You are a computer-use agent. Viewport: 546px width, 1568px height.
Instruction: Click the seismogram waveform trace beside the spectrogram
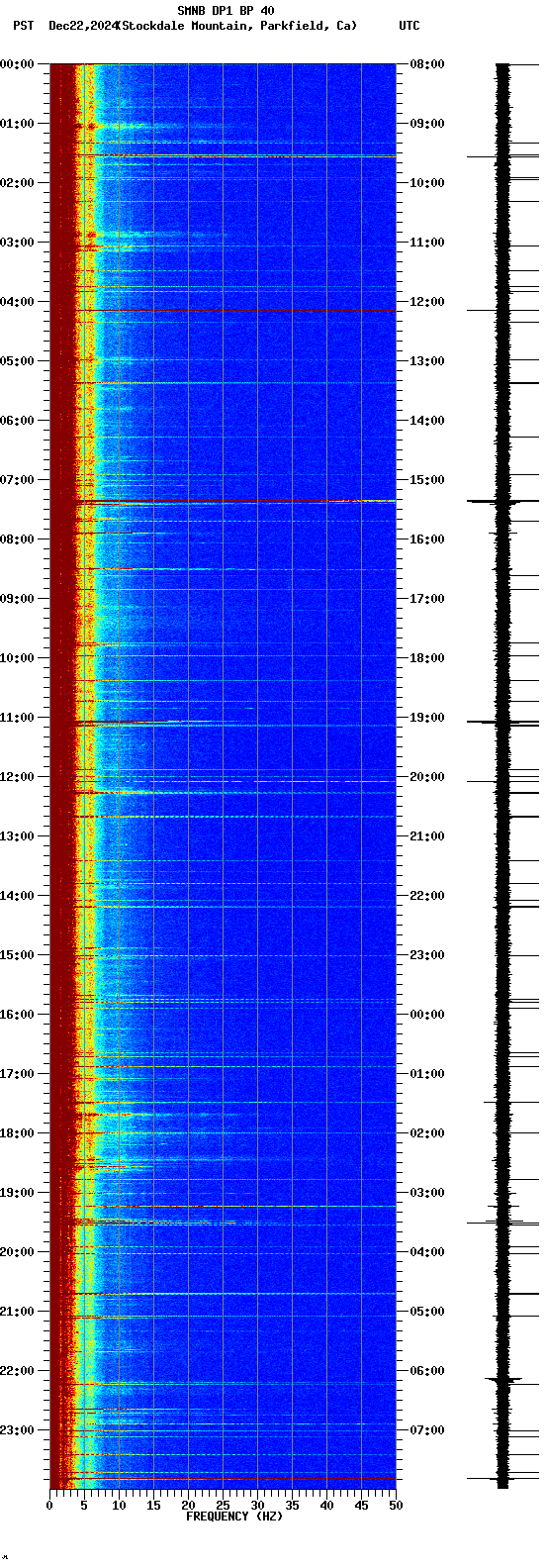[x=502, y=776]
